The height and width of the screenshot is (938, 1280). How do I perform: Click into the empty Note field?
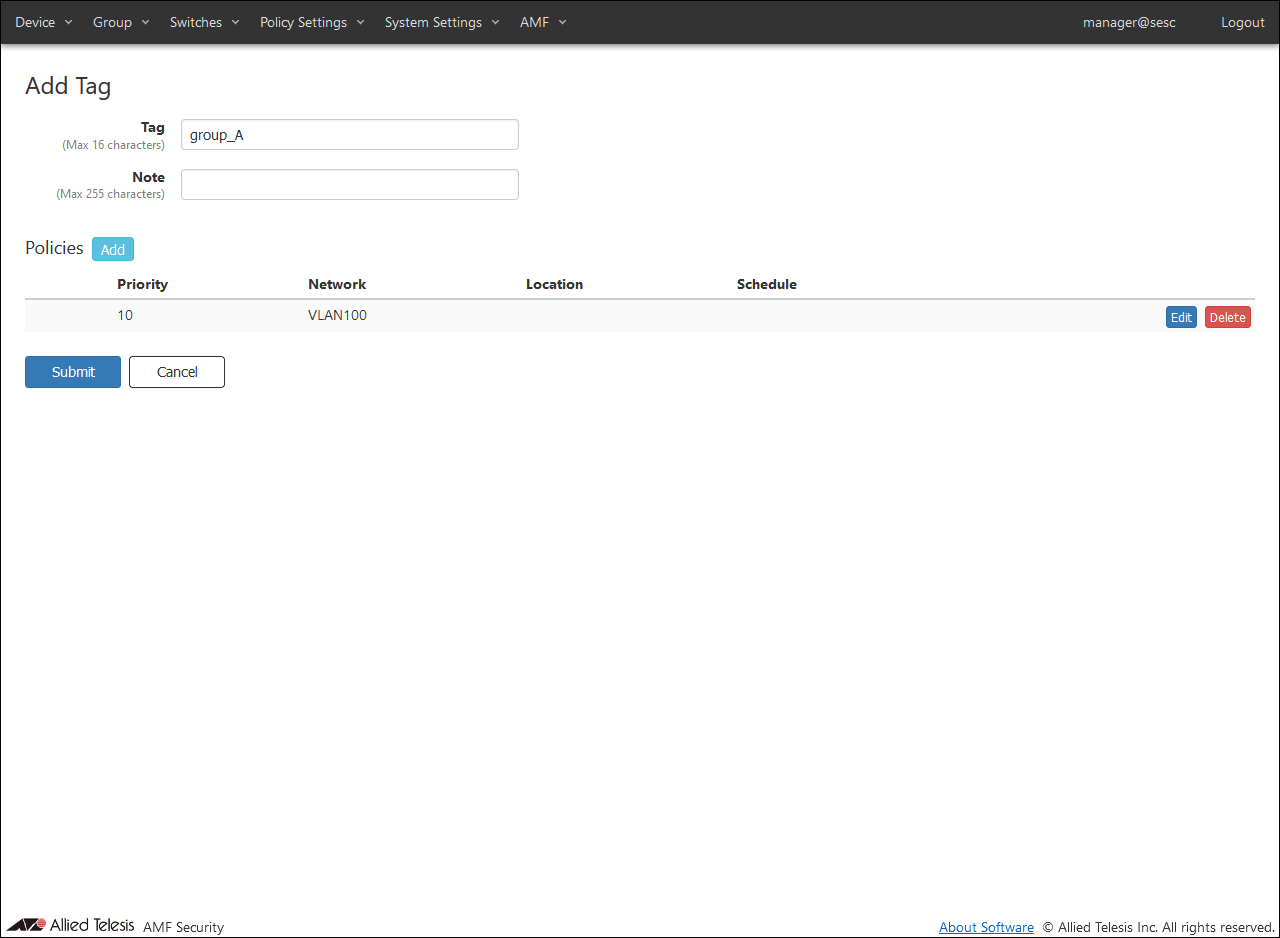[349, 184]
